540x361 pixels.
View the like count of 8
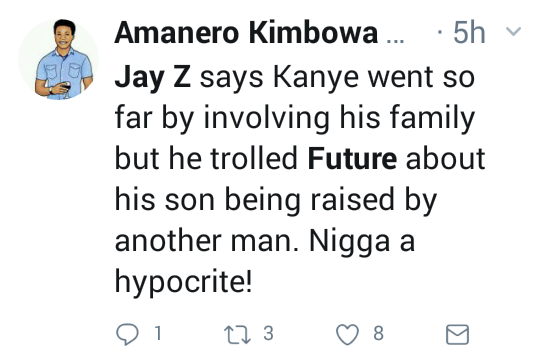pos(378,333)
